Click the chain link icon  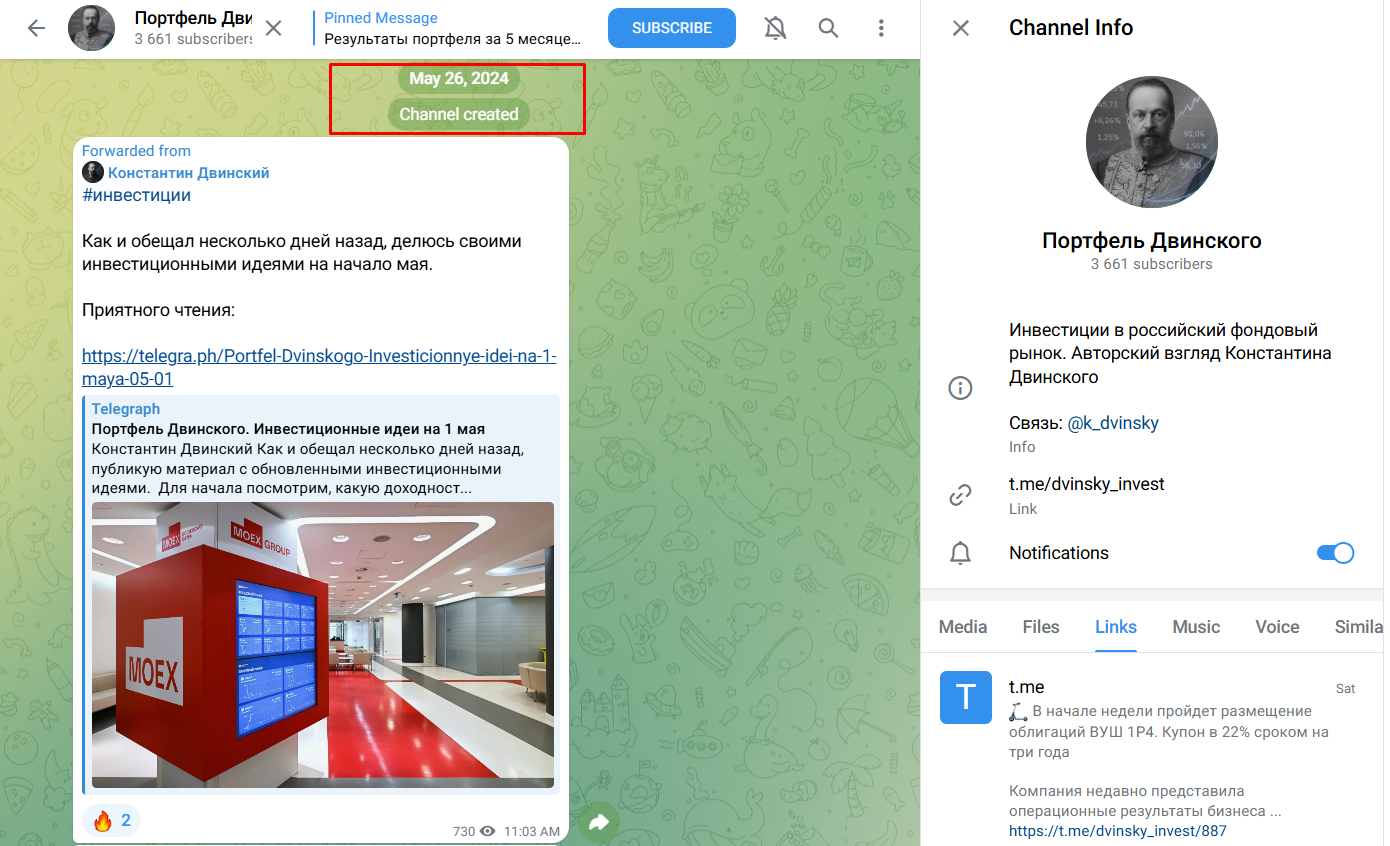[960, 495]
